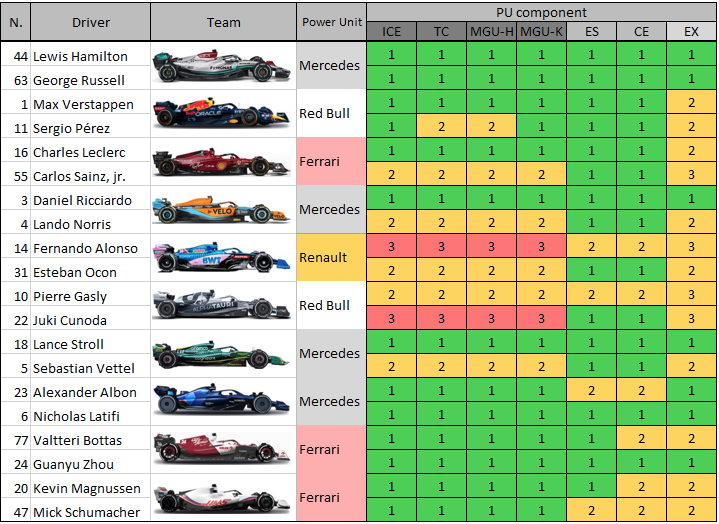Click the Driver column header

[91, 22]
